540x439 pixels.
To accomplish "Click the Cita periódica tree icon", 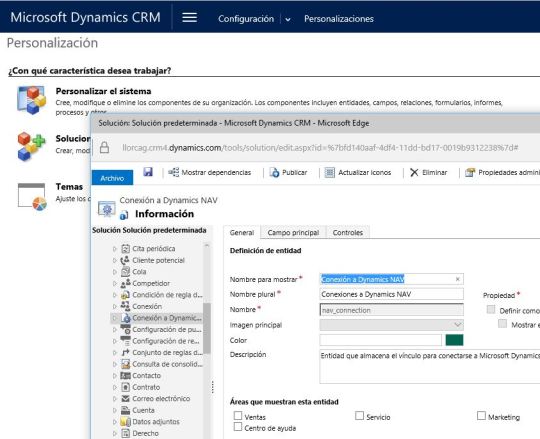I will (126, 249).
